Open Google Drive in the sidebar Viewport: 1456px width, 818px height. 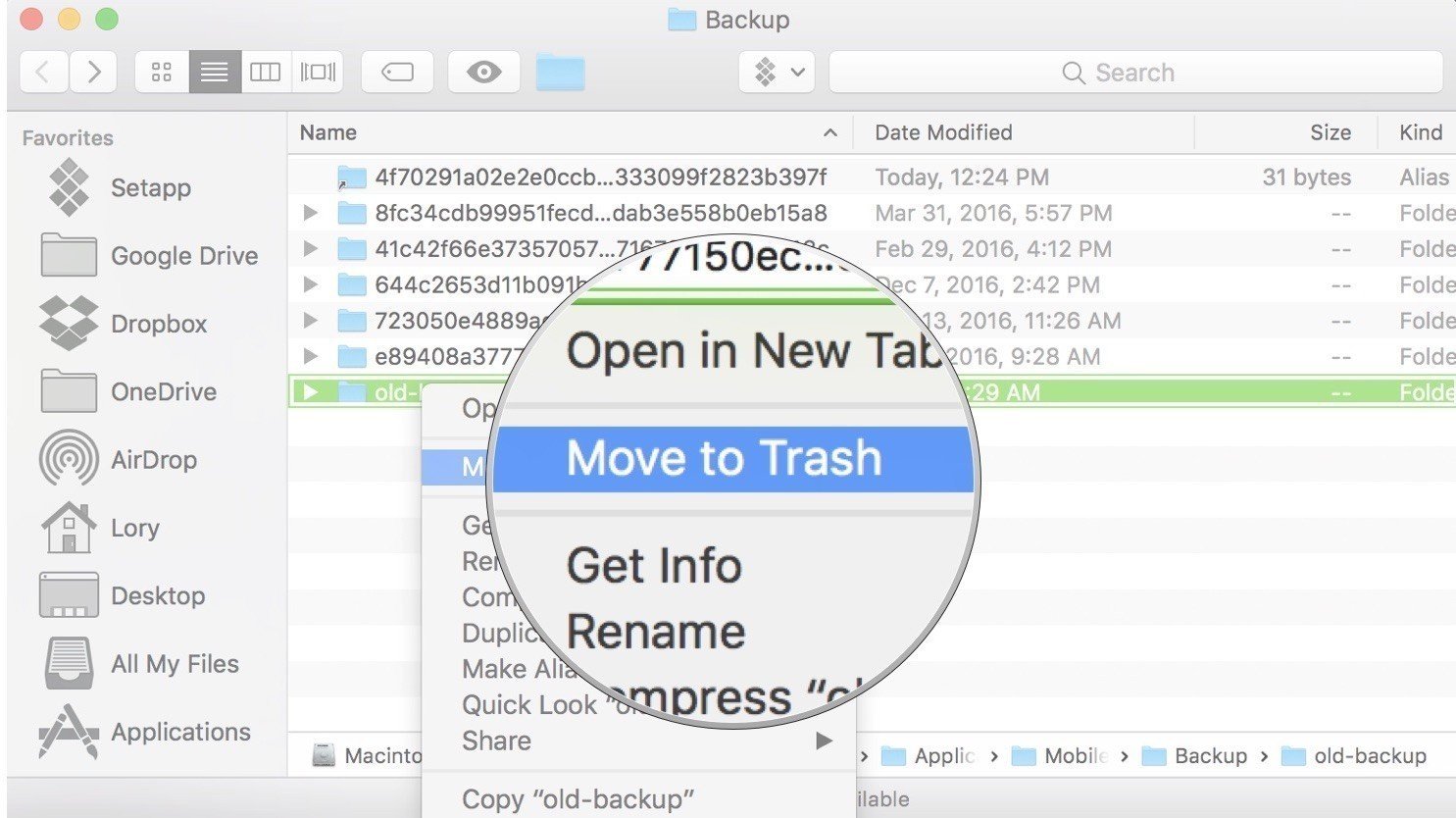click(149, 255)
